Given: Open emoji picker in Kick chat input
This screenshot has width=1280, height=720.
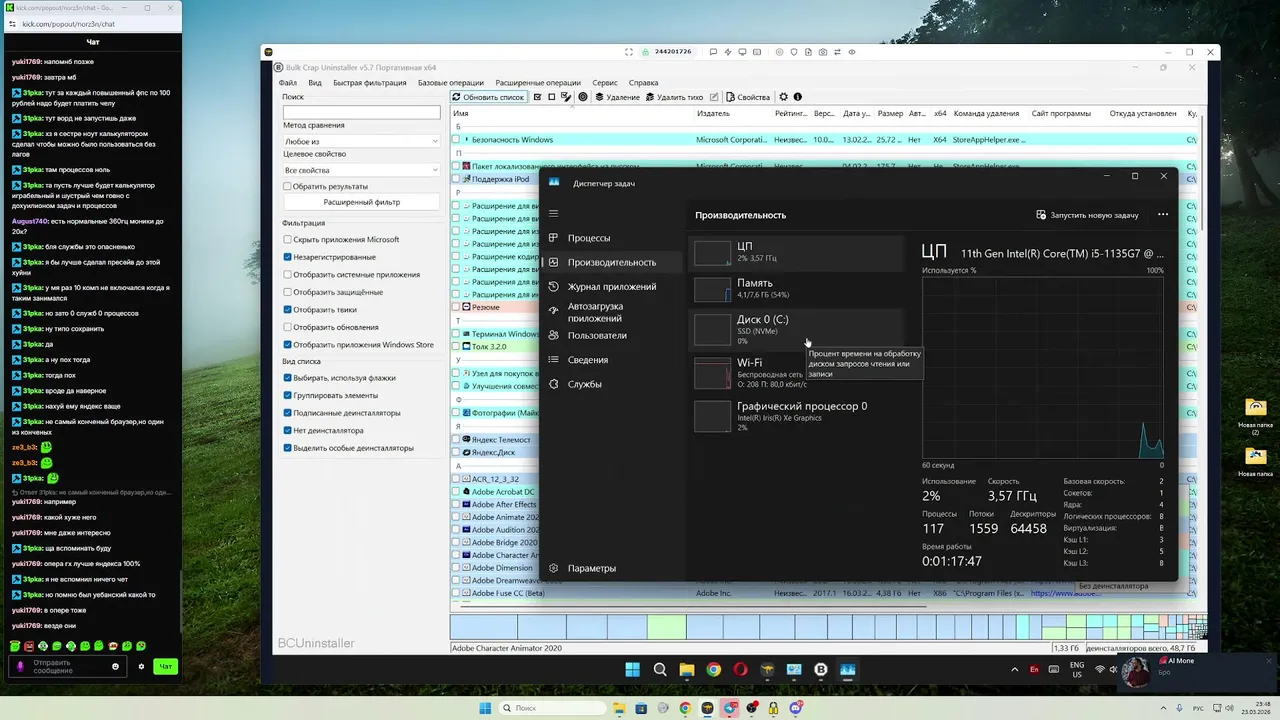Looking at the screenshot, I should pos(116,666).
